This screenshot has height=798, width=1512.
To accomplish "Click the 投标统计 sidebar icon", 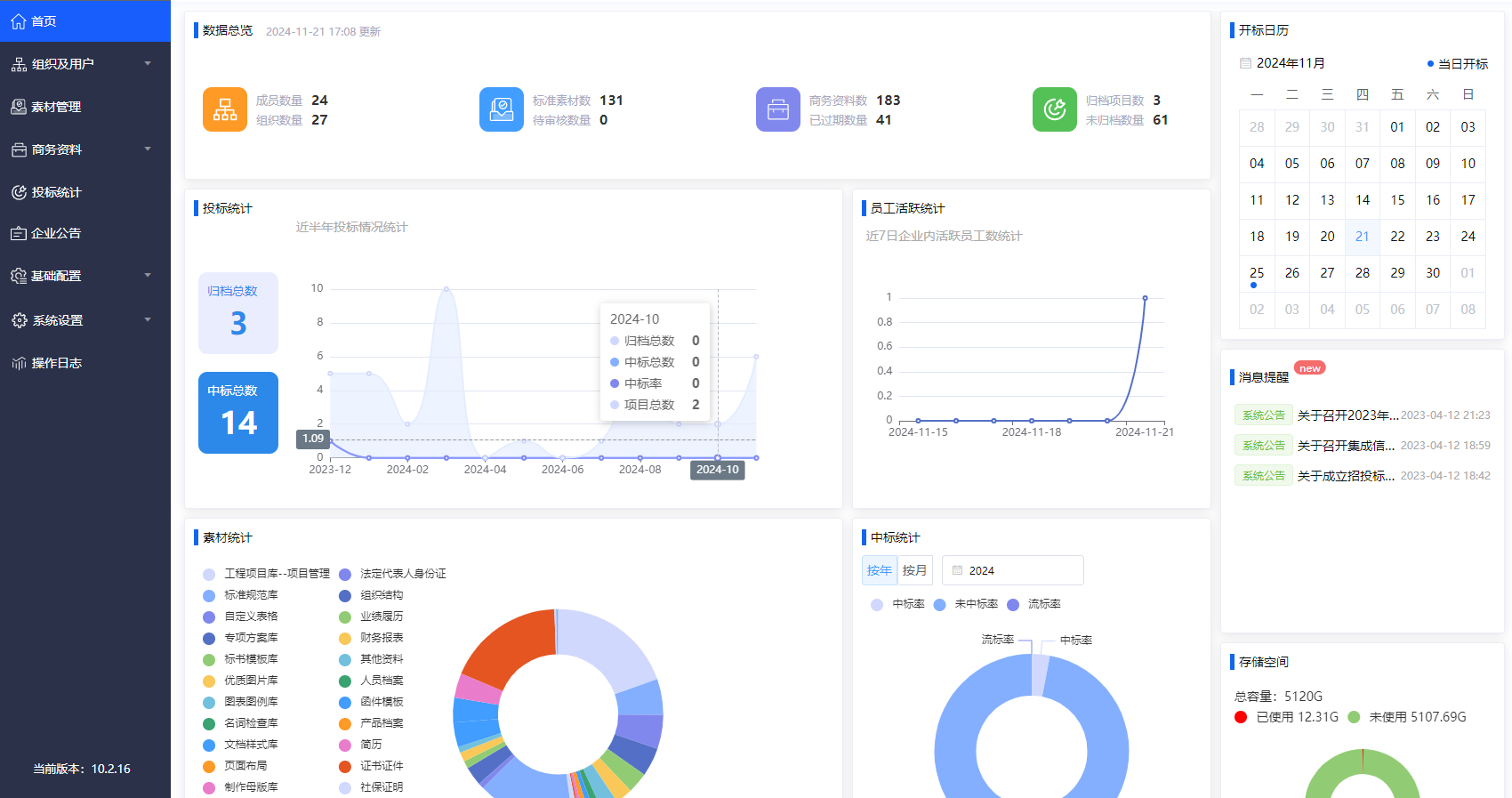I will click(19, 192).
